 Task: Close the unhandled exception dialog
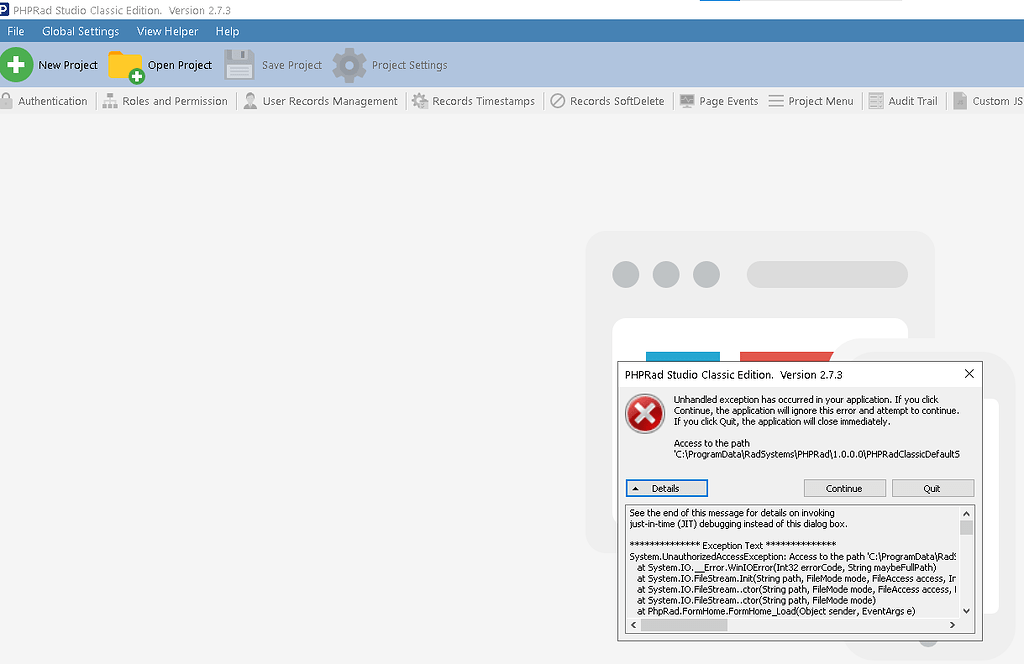(x=969, y=373)
